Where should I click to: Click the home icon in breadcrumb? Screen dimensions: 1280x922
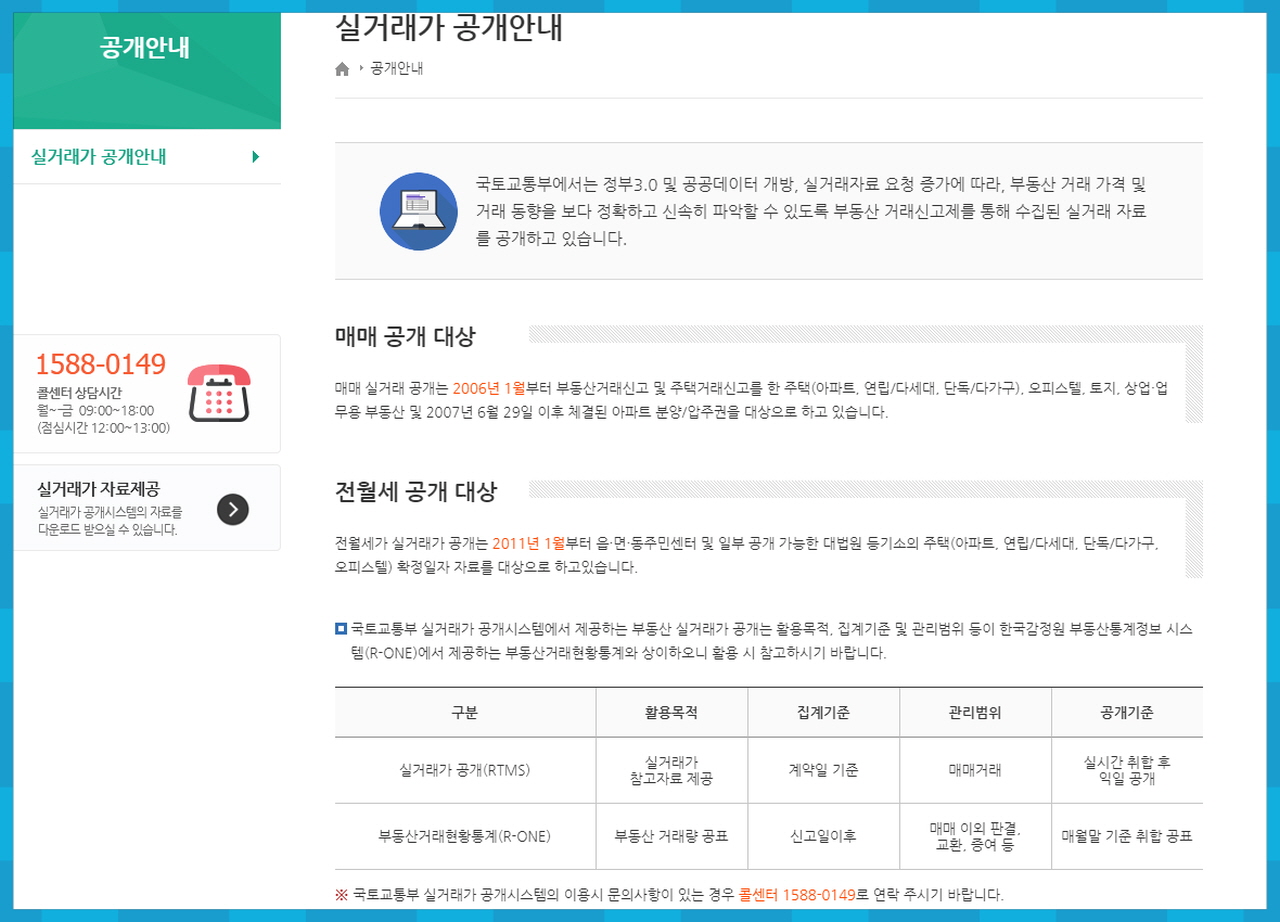click(x=342, y=69)
